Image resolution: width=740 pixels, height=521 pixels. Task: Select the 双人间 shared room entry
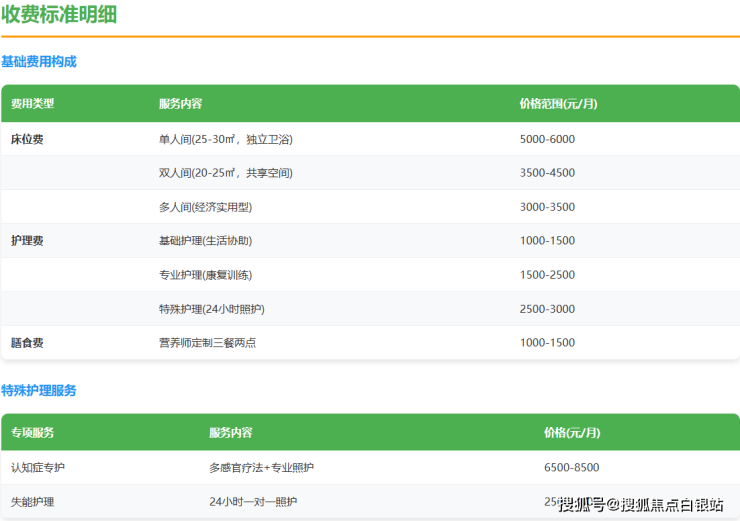pyautogui.click(x=225, y=173)
